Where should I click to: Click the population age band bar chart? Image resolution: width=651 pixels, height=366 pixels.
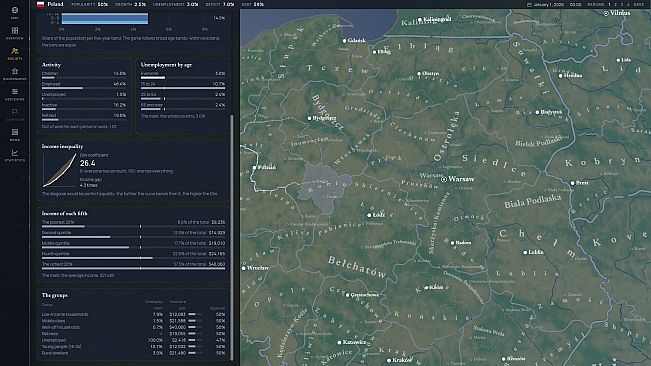tap(105, 19)
